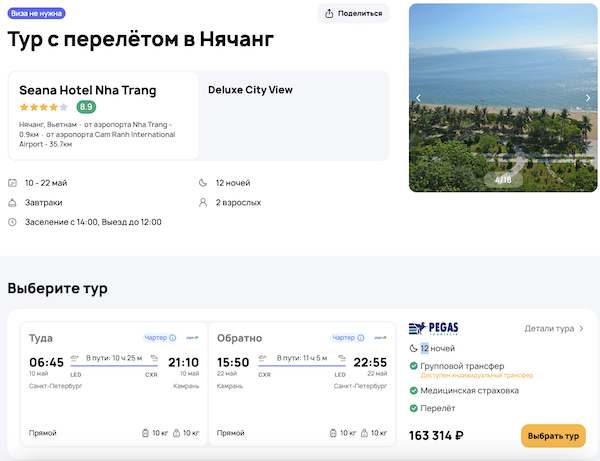600x461 pixels.
Task: Click the guests icon beside 2 взрослых
Action: pyautogui.click(x=204, y=202)
